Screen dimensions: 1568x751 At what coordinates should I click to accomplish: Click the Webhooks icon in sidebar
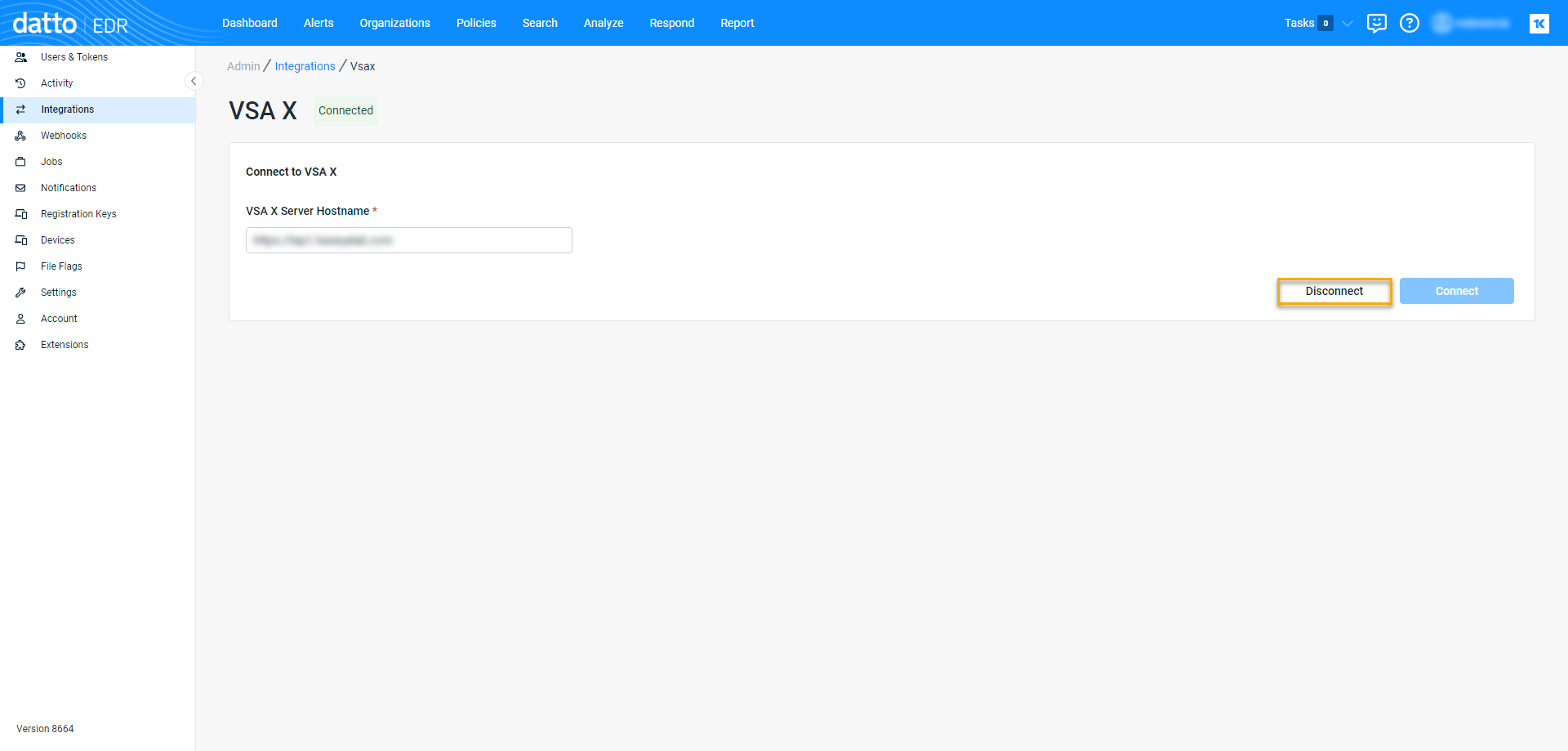tap(21, 136)
